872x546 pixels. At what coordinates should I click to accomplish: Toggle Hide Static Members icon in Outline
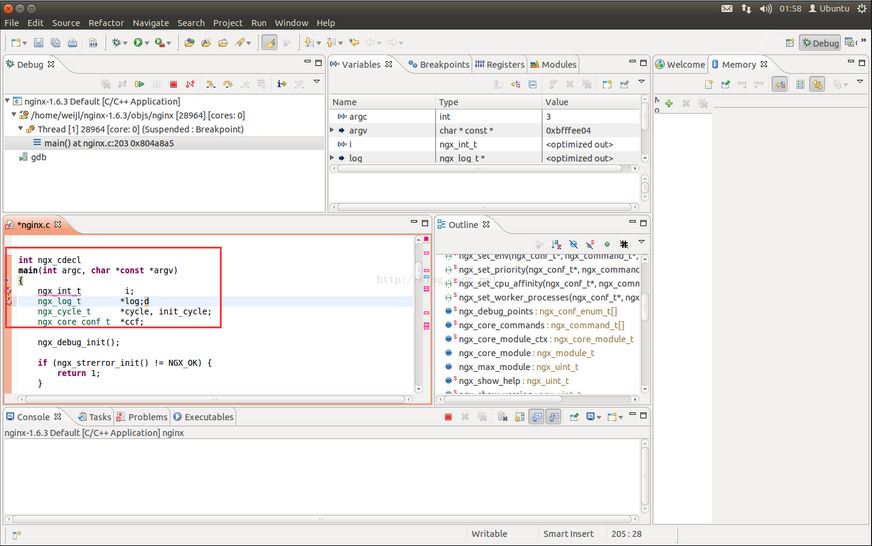pyautogui.click(x=590, y=244)
